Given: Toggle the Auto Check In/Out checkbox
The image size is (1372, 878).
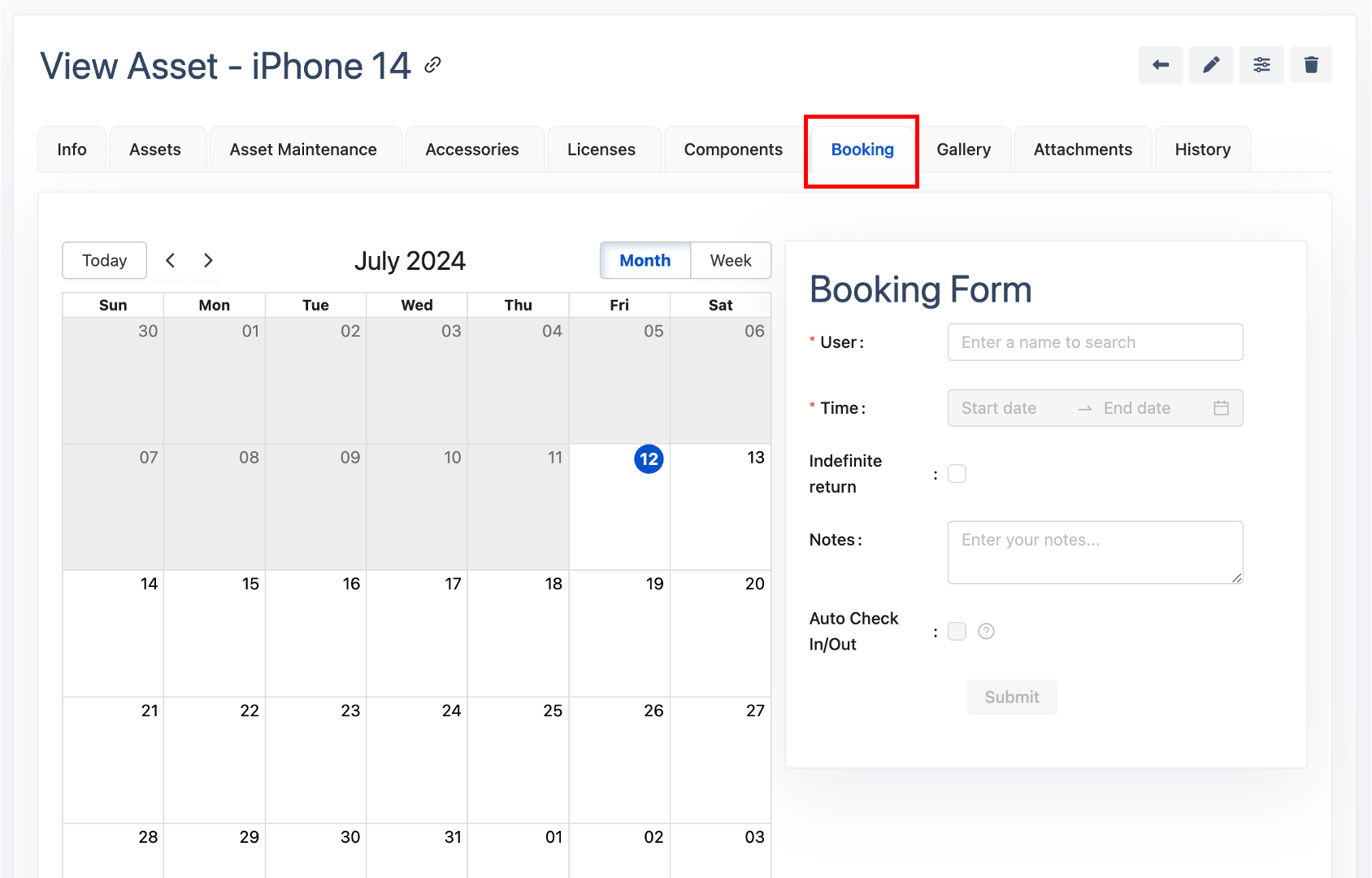Looking at the screenshot, I should point(957,632).
